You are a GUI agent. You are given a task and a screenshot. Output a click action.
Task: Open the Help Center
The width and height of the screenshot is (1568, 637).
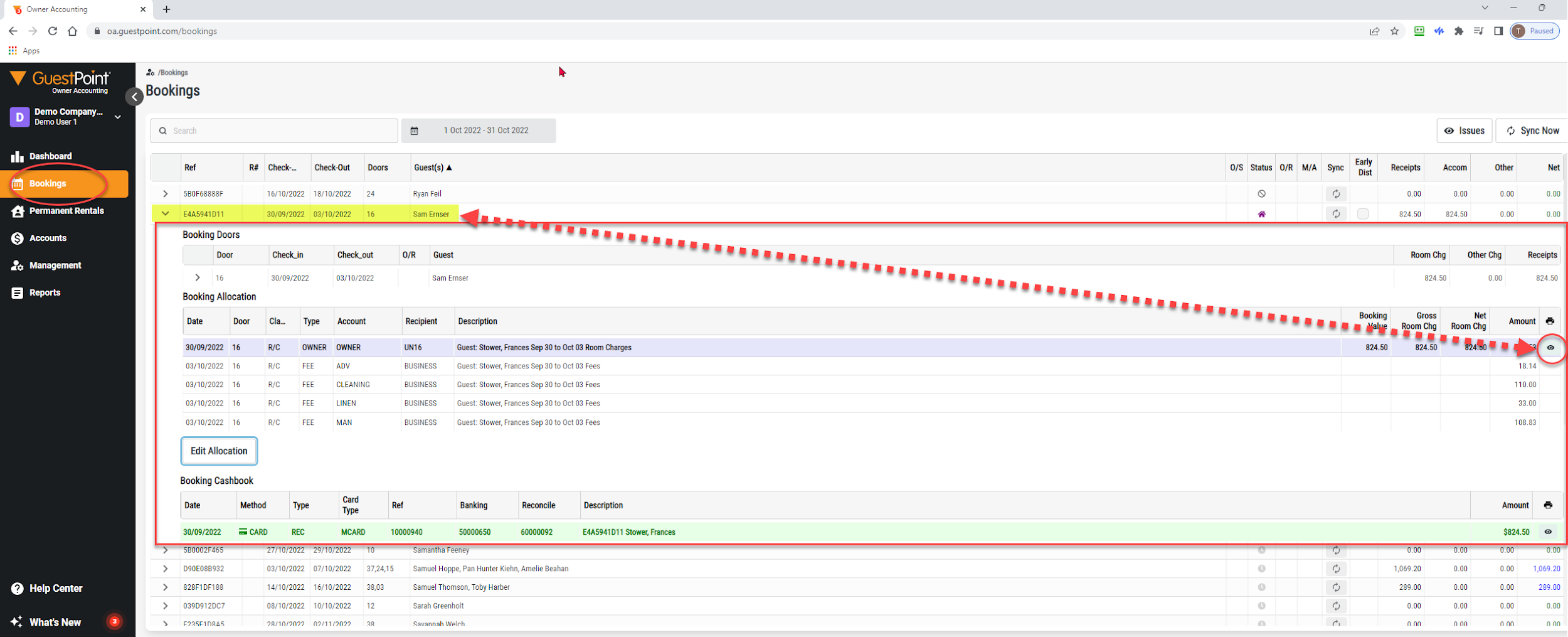(x=56, y=589)
